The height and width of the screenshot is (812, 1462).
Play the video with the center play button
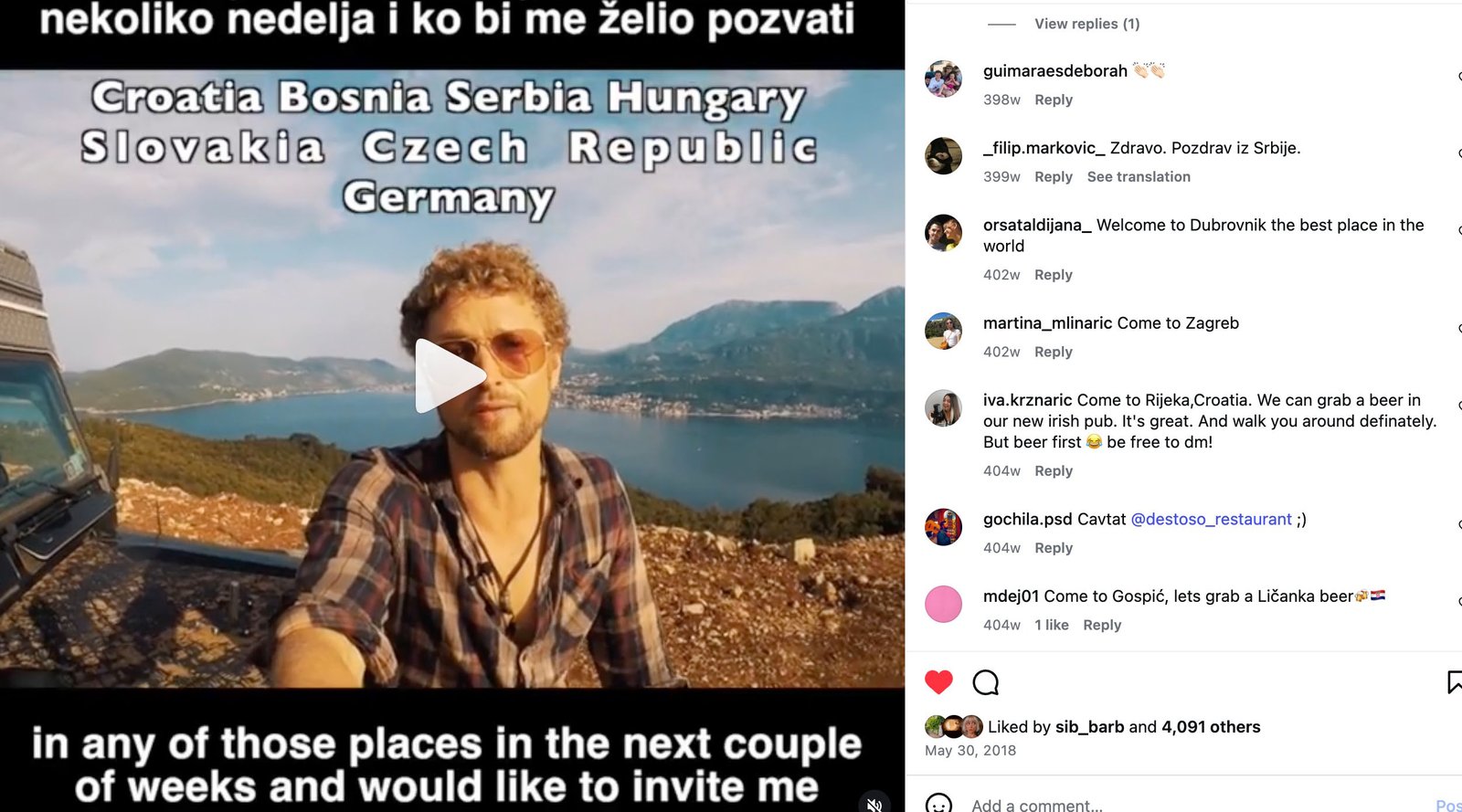(x=450, y=375)
